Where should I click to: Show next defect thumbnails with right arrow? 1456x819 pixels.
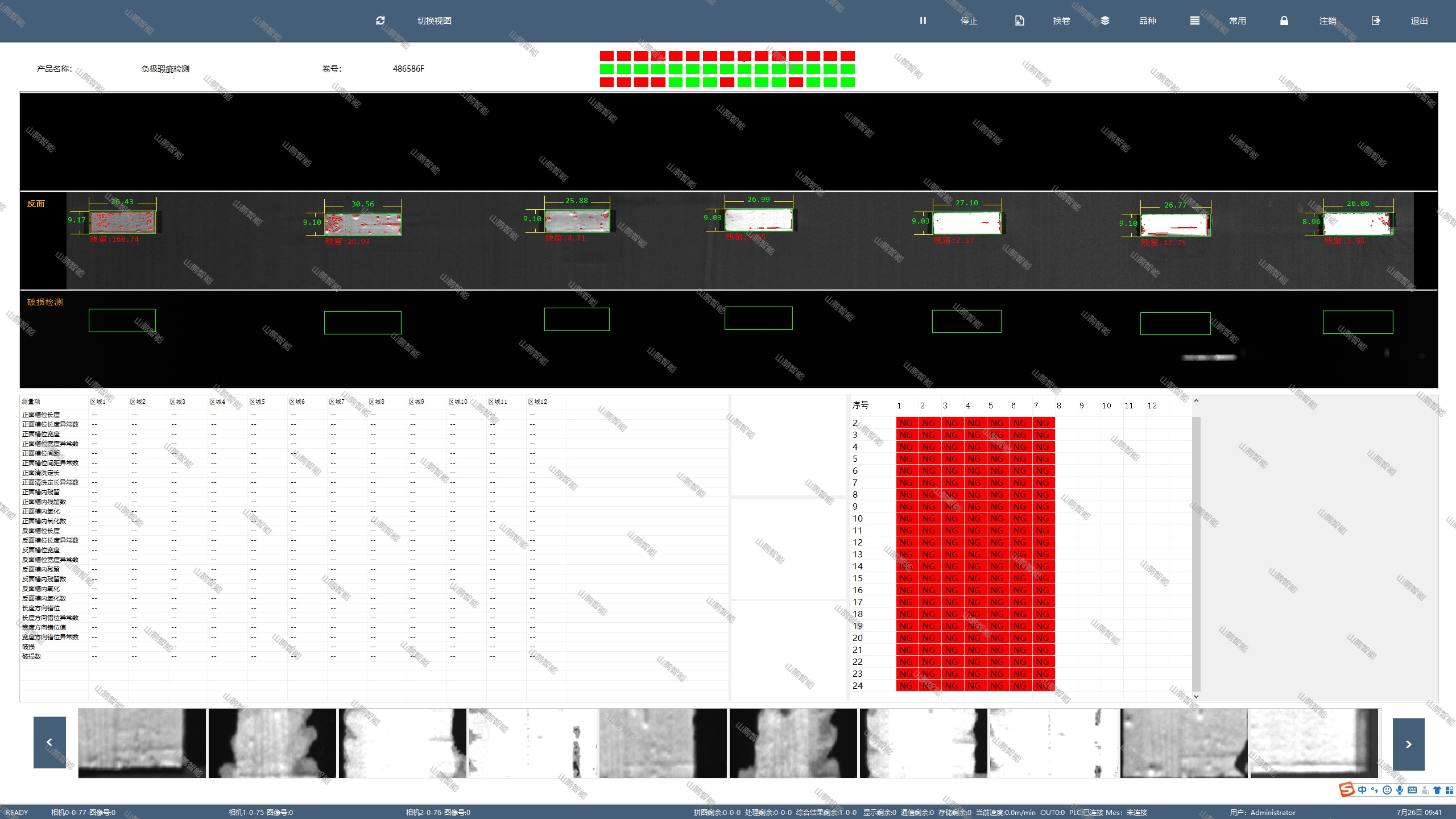[x=1408, y=744]
